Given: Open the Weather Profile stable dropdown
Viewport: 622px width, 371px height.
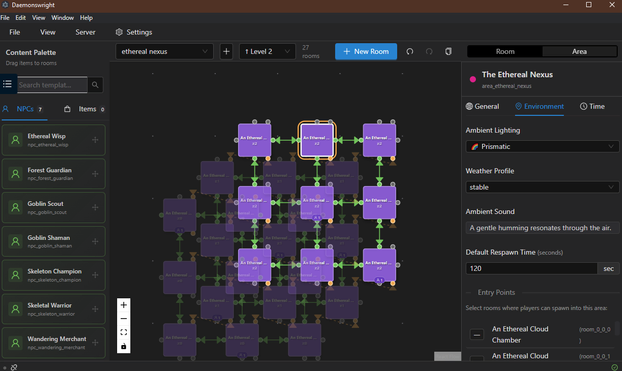Looking at the screenshot, I should click(x=542, y=187).
